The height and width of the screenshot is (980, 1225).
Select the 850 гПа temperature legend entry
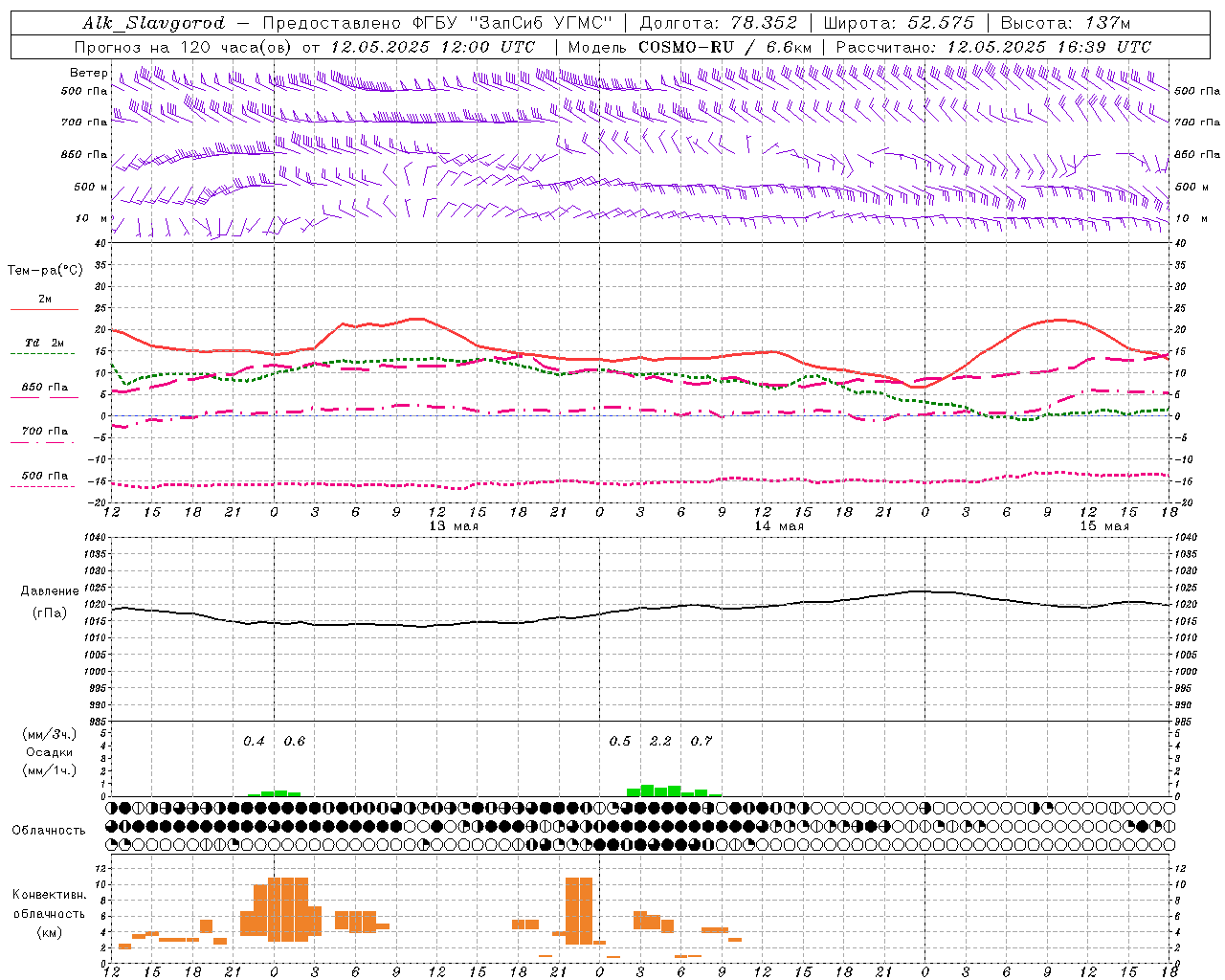click(x=45, y=388)
